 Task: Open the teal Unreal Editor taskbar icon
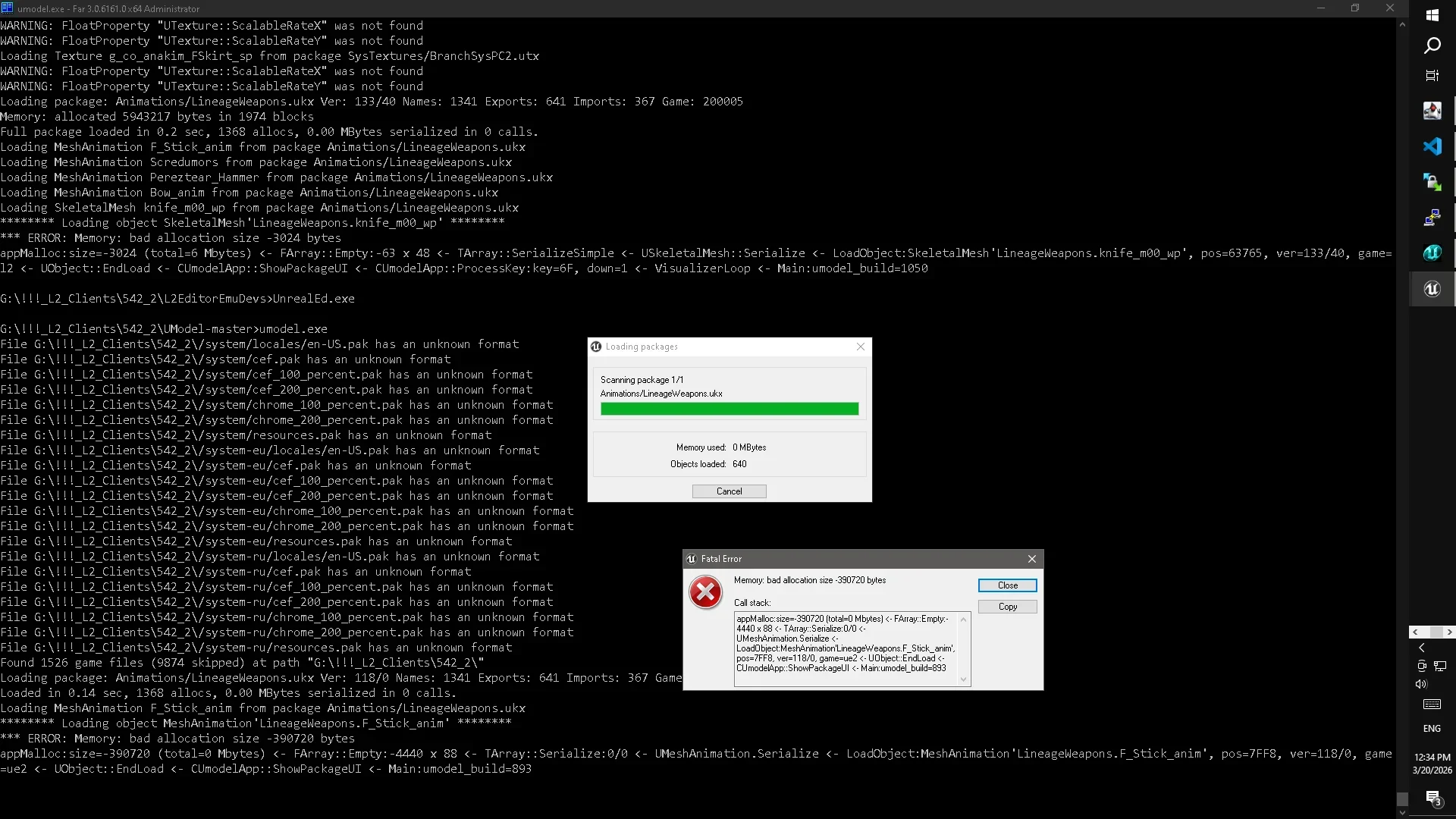[1432, 253]
